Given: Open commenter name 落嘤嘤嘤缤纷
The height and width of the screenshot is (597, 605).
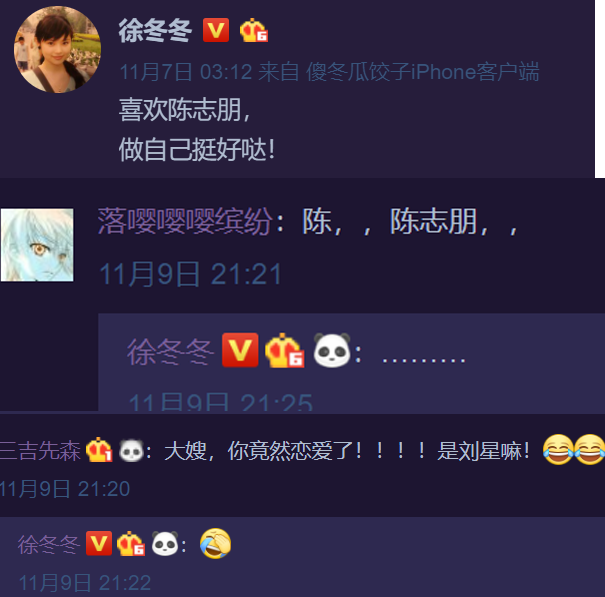Looking at the screenshot, I should [x=185, y=221].
